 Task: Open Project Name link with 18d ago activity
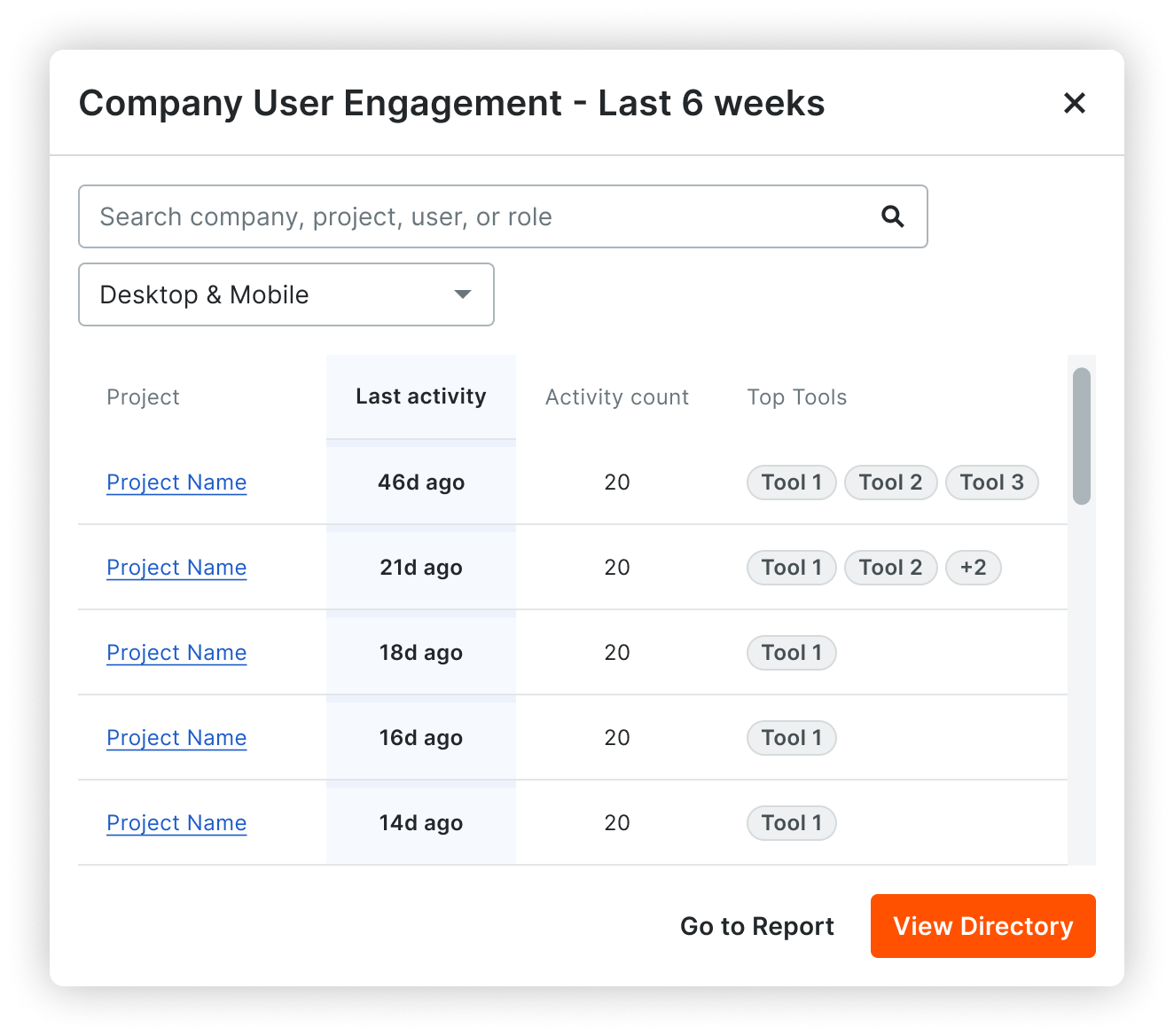click(176, 653)
